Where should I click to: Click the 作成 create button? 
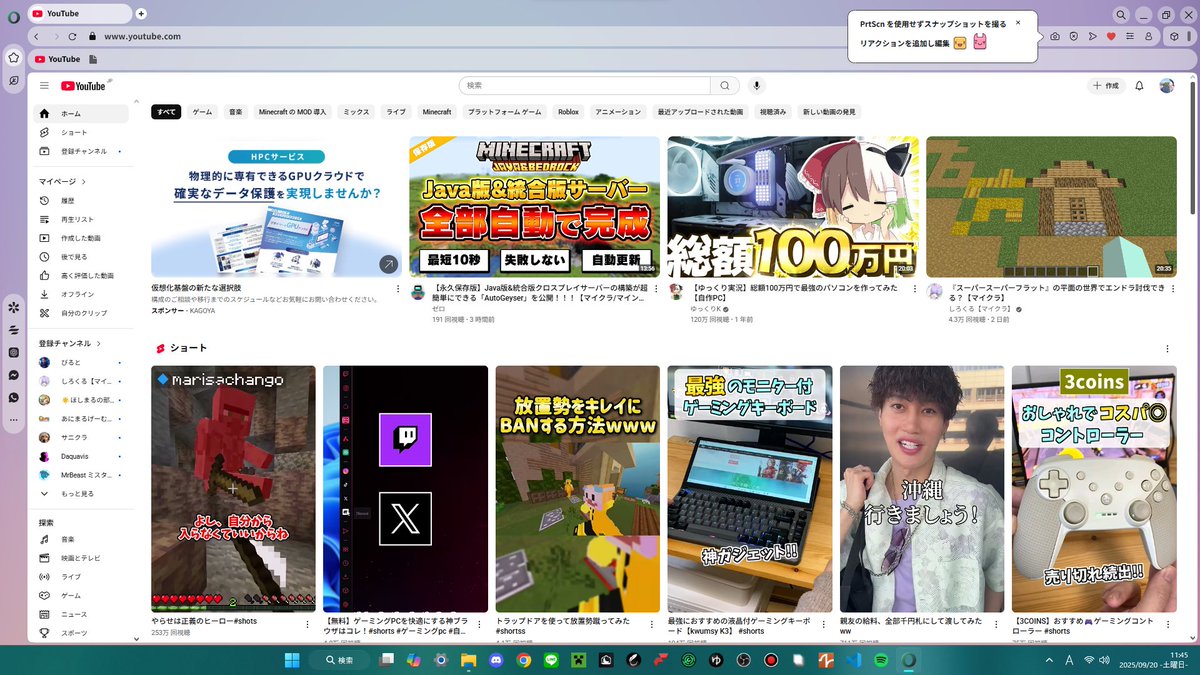pos(1106,86)
